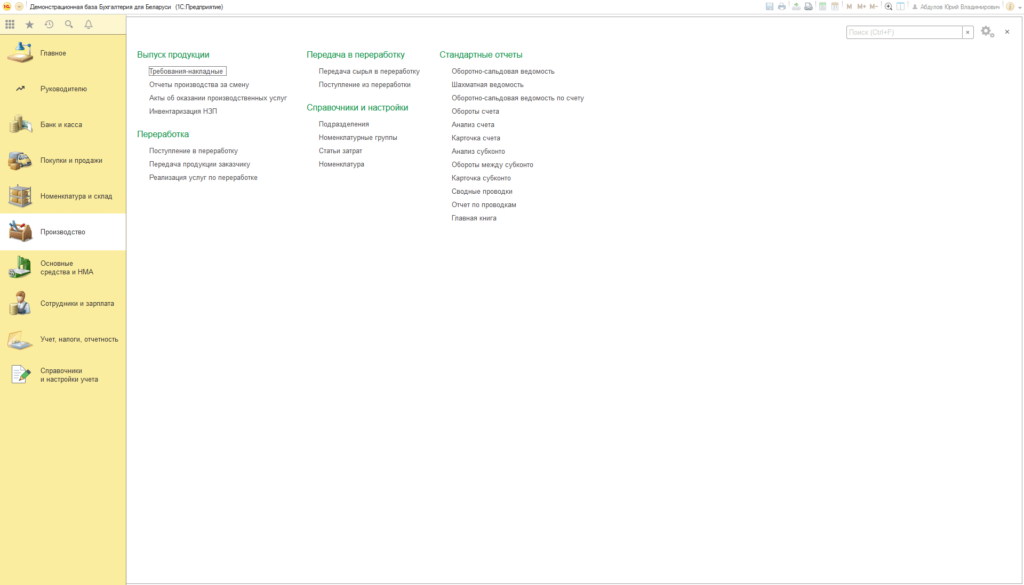Open navigation settings gear icon
This screenshot has height=585, width=1024.
tap(987, 31)
